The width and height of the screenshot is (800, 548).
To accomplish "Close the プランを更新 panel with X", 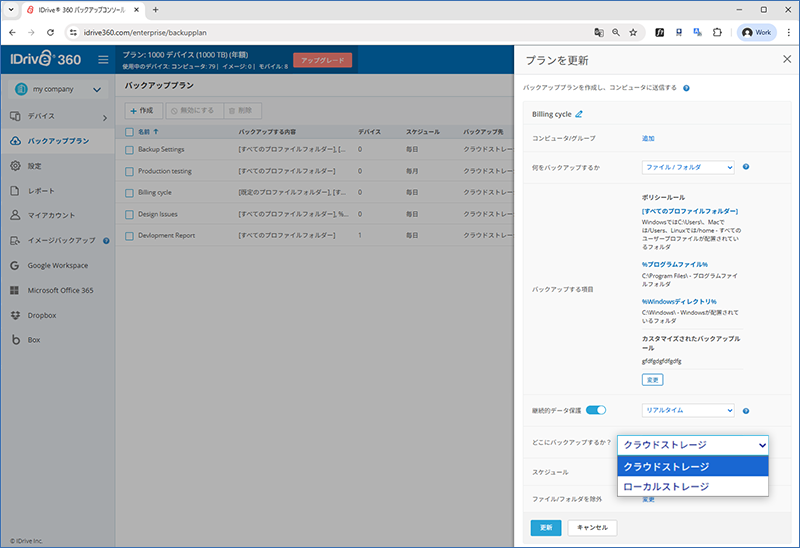I will click(786, 60).
